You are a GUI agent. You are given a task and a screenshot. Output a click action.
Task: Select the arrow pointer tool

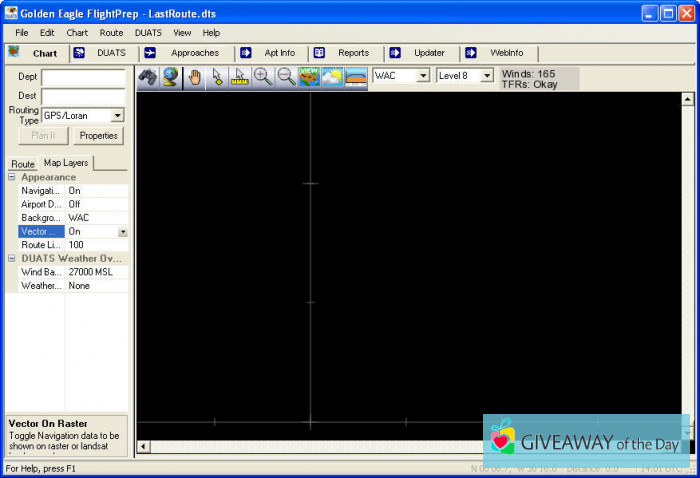pos(217,77)
